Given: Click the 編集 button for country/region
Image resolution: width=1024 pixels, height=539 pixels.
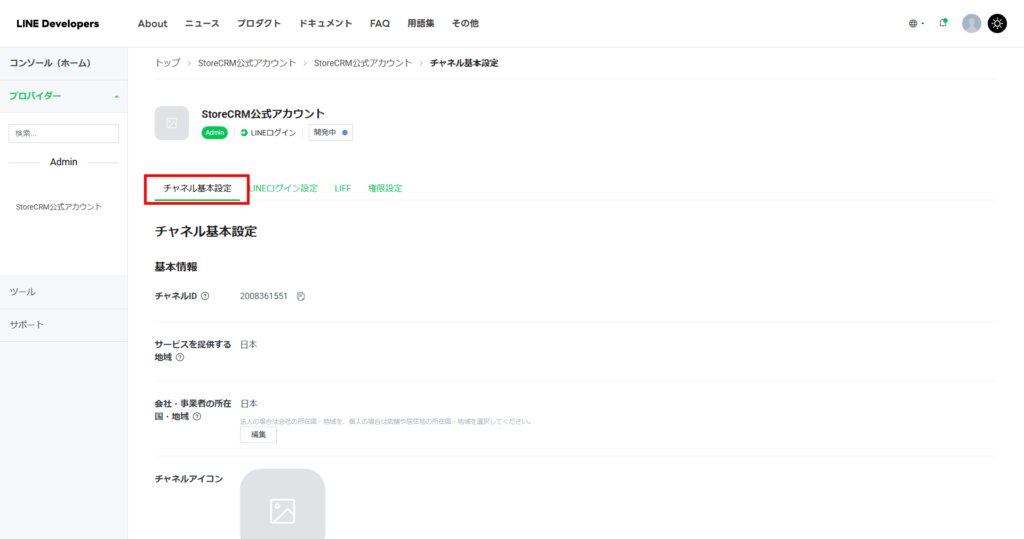Looking at the screenshot, I should [x=258, y=435].
